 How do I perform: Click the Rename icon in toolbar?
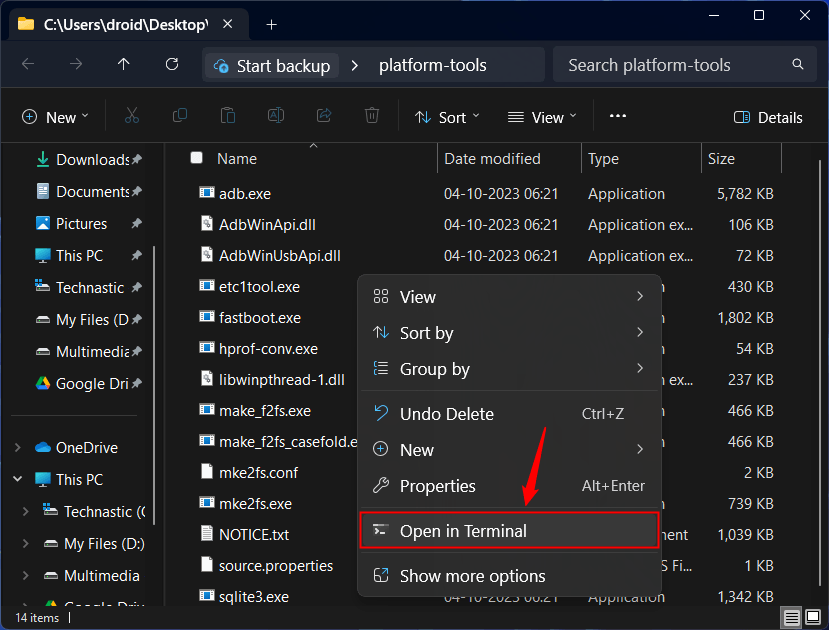click(x=276, y=116)
